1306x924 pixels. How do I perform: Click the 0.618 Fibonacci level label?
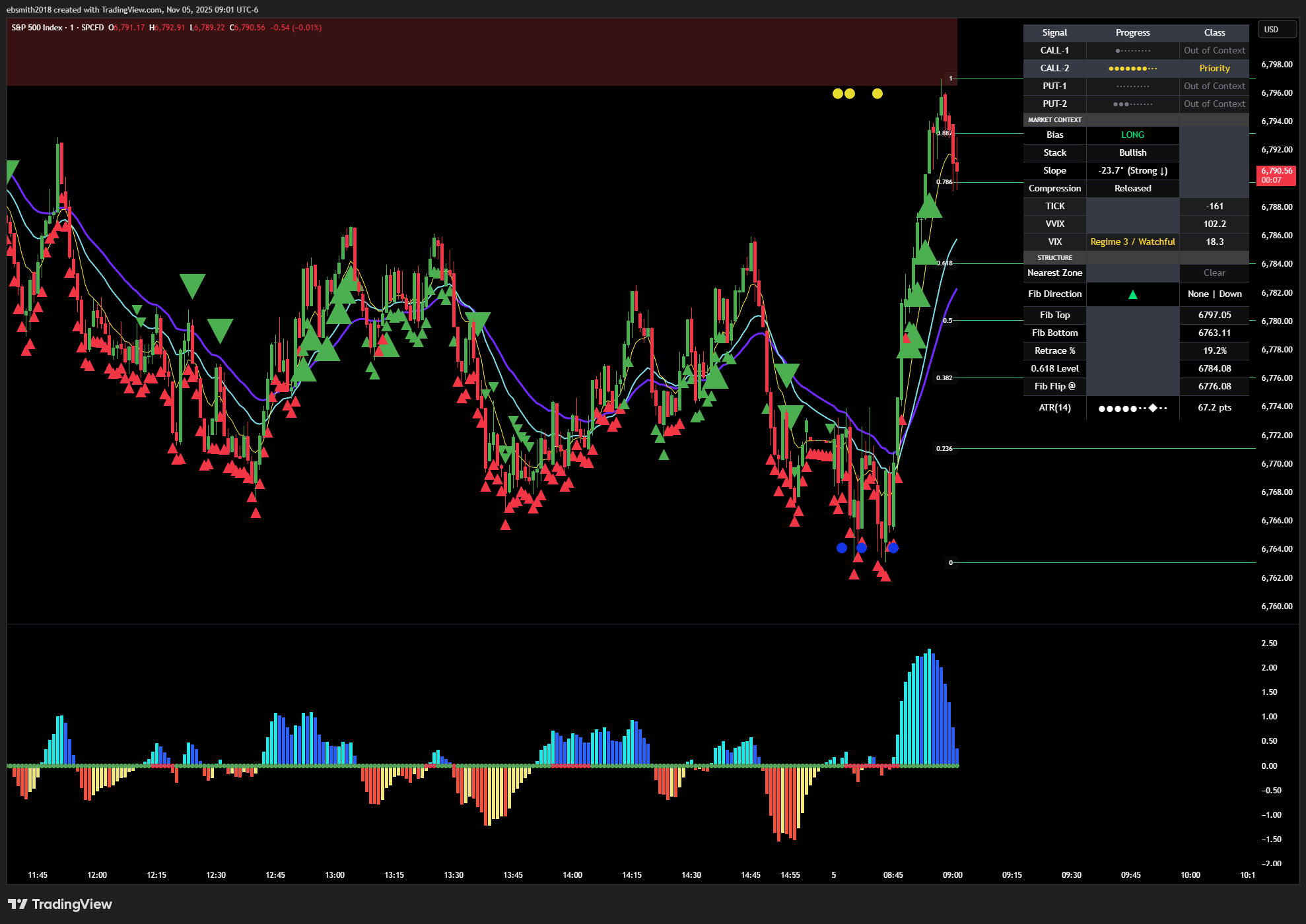point(945,263)
